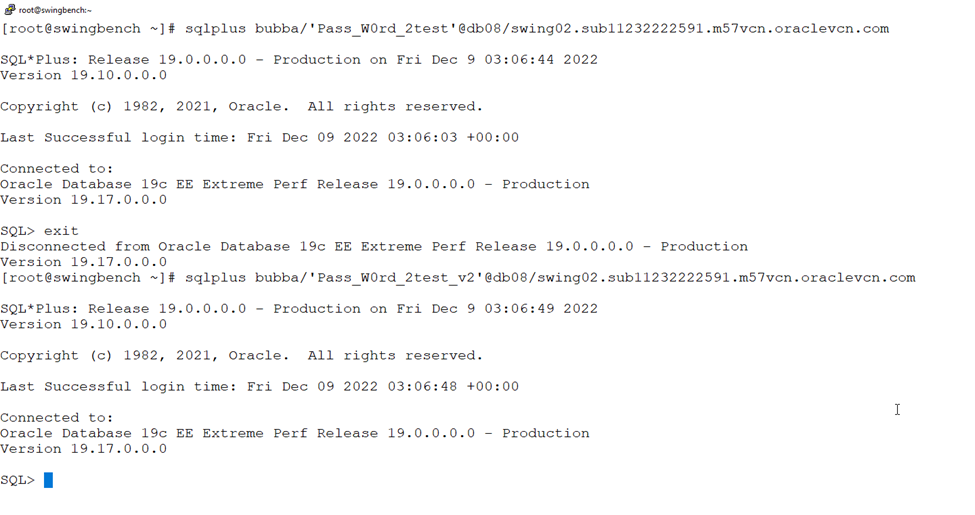Click 'Last Successful login time' 03:06:03 line
Screen dimensions: 975x515
(259, 137)
